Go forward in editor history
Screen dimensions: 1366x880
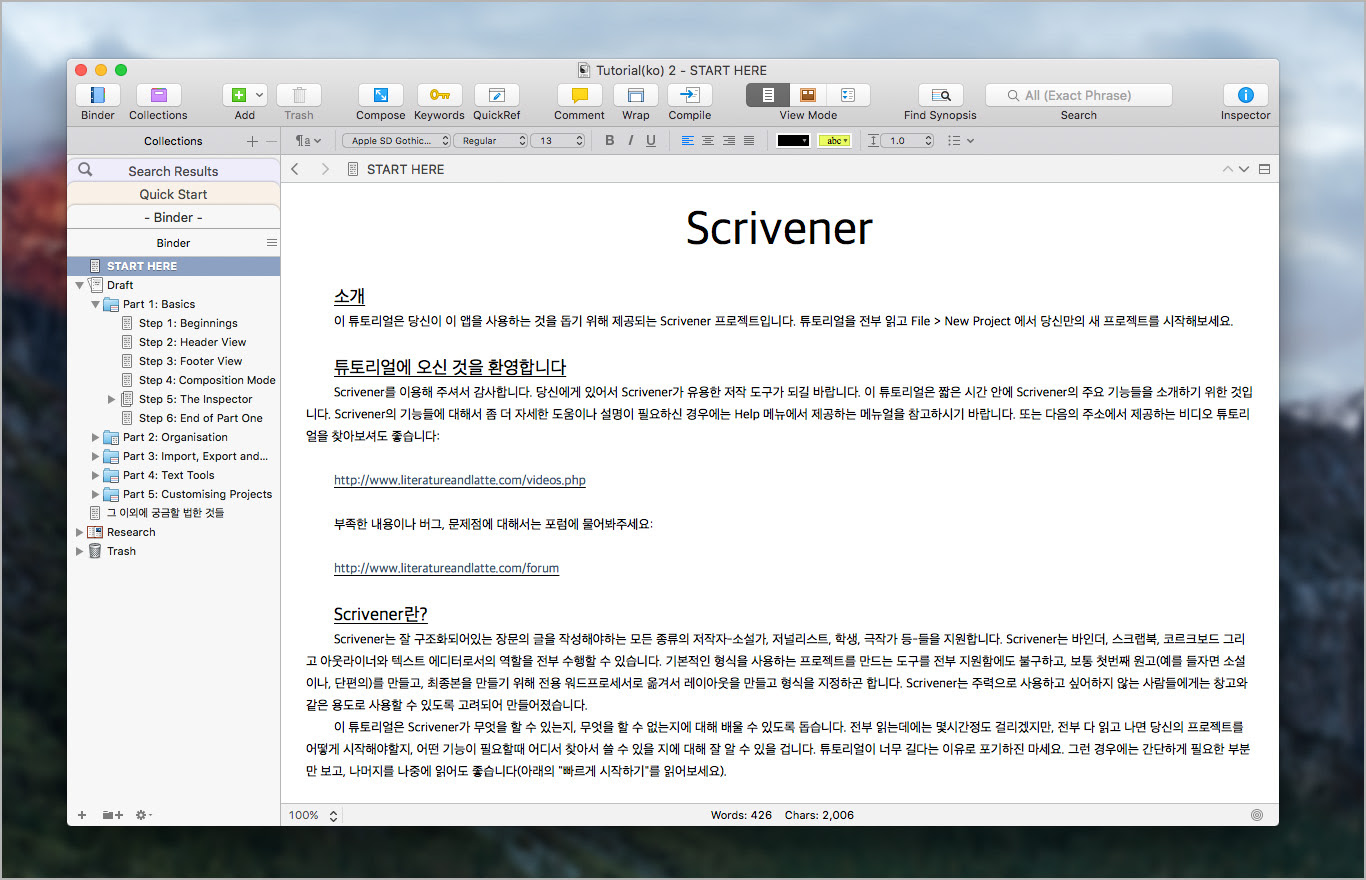tap(325, 169)
